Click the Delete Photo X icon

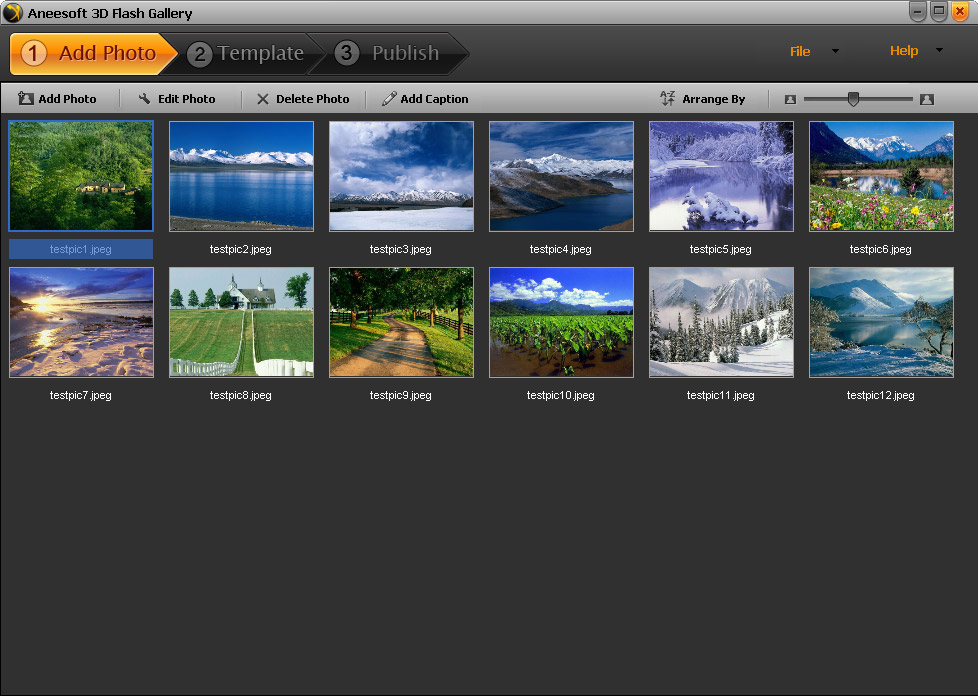(x=263, y=99)
